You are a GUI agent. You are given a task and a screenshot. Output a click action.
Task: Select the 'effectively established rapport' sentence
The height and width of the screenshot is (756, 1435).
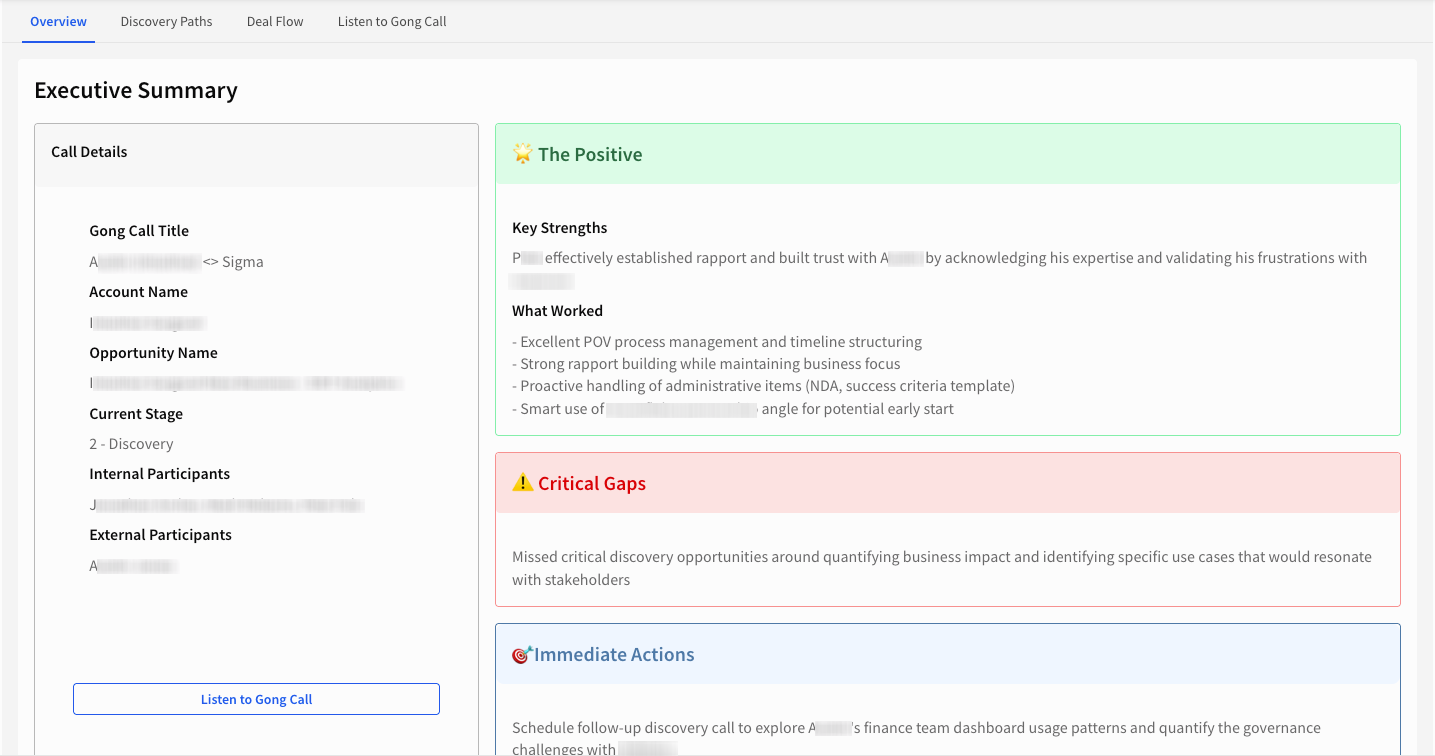click(939, 268)
